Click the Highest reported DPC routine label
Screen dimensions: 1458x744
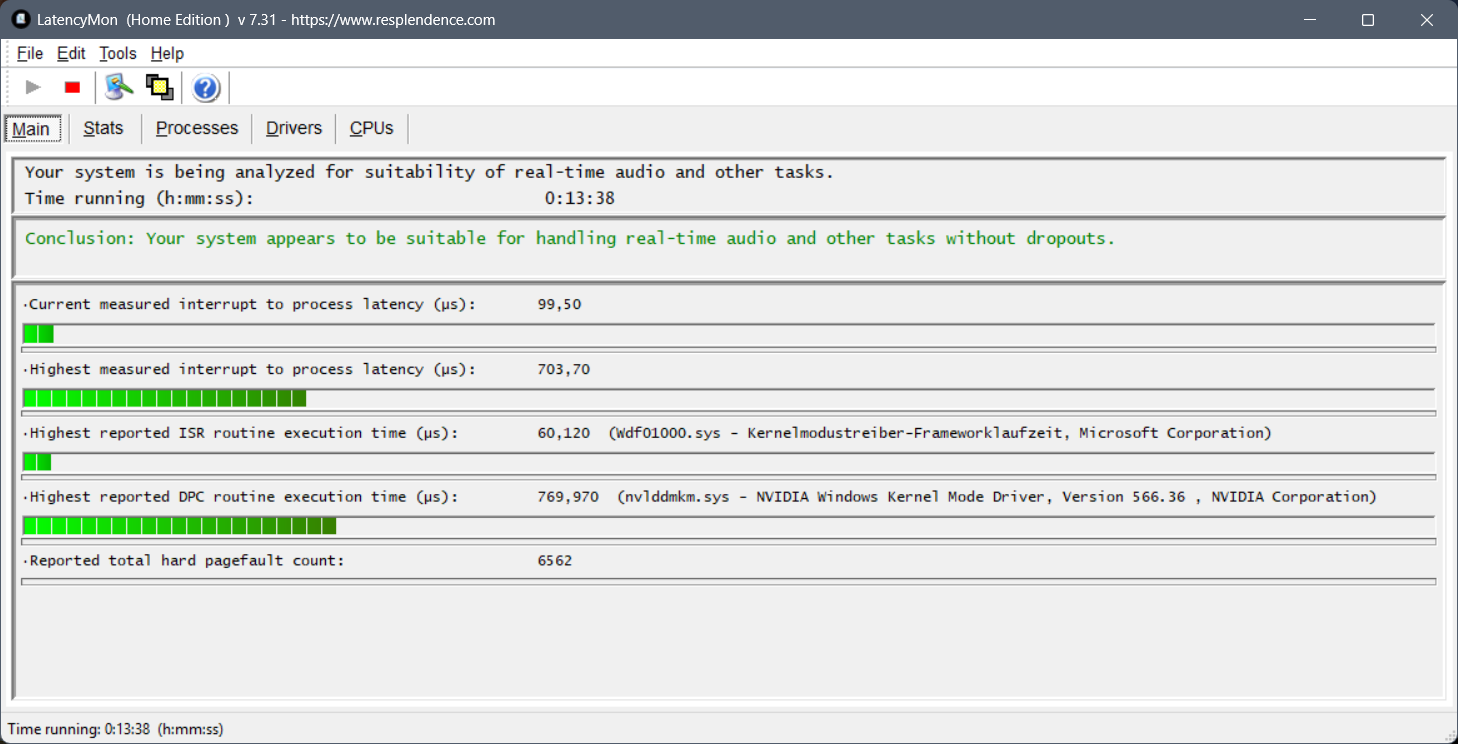click(241, 497)
